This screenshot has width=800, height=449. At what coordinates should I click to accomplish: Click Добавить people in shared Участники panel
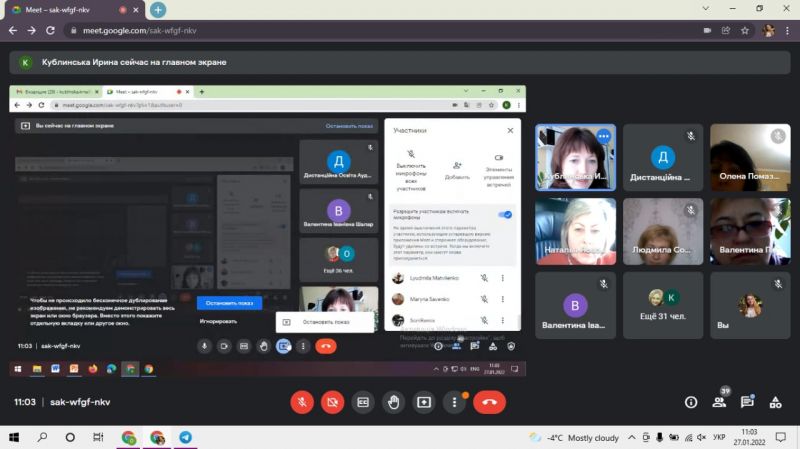pyautogui.click(x=457, y=171)
